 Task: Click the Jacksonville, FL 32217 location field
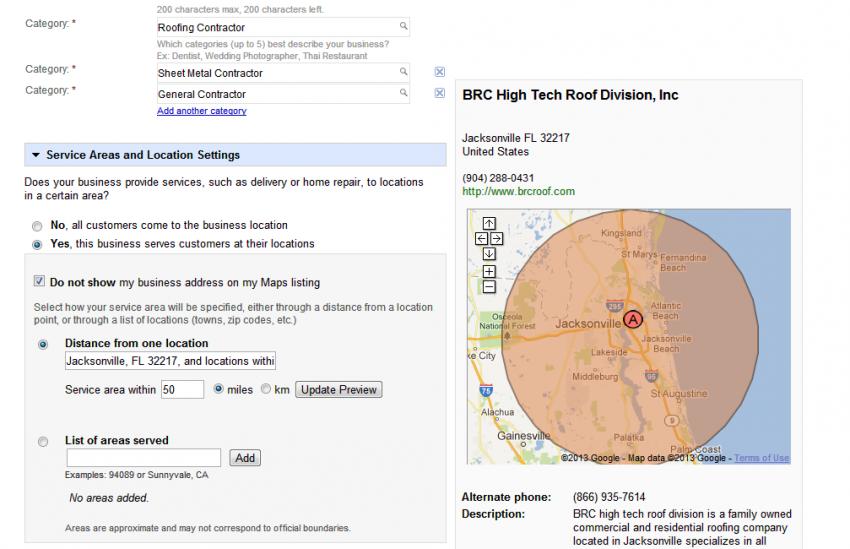[170, 361]
